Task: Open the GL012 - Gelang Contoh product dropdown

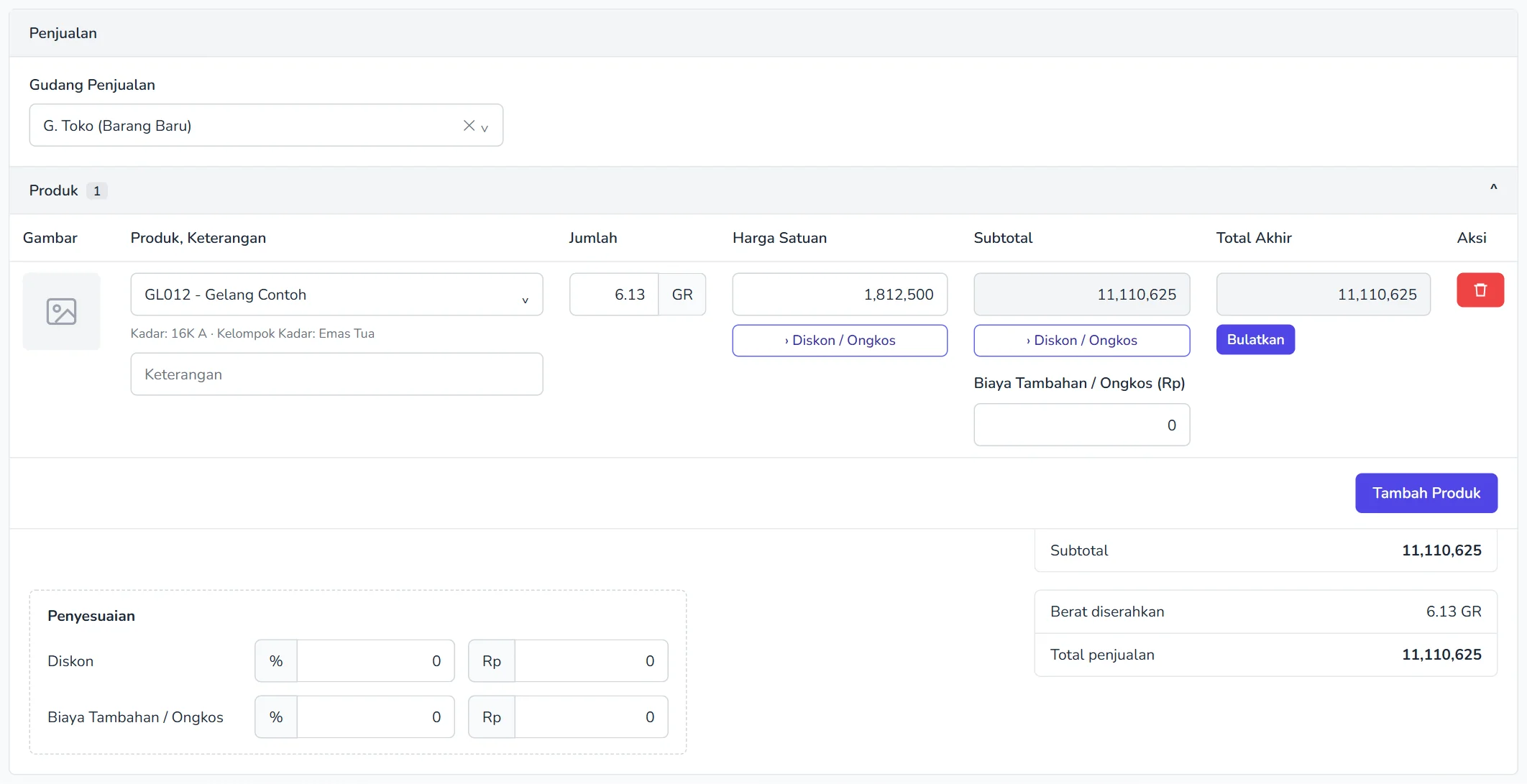Action: [x=336, y=295]
